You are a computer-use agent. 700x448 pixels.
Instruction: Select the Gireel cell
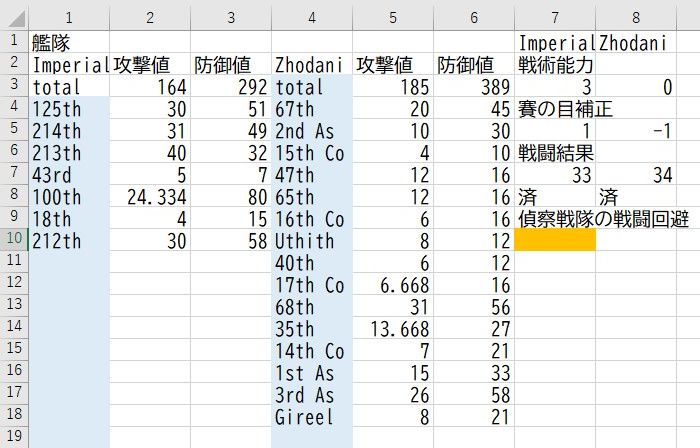tap(312, 415)
